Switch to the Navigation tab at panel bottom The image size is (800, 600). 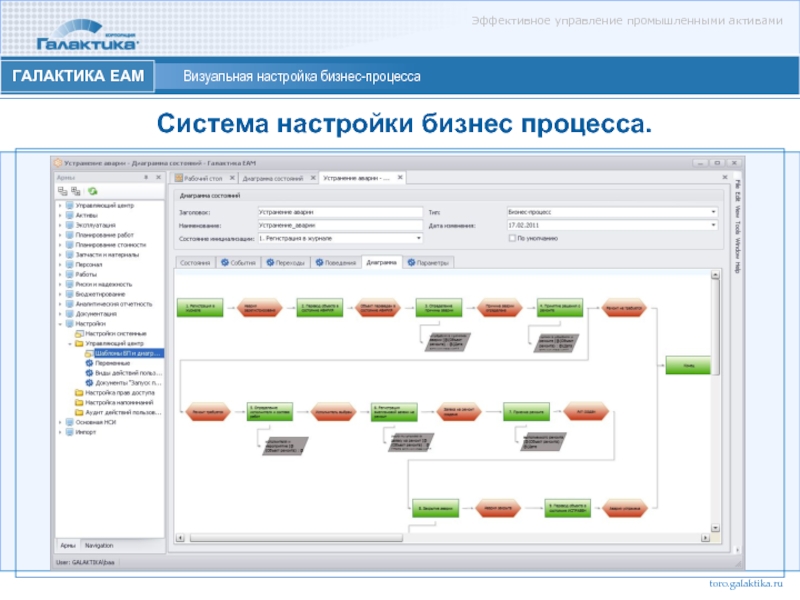click(x=99, y=545)
